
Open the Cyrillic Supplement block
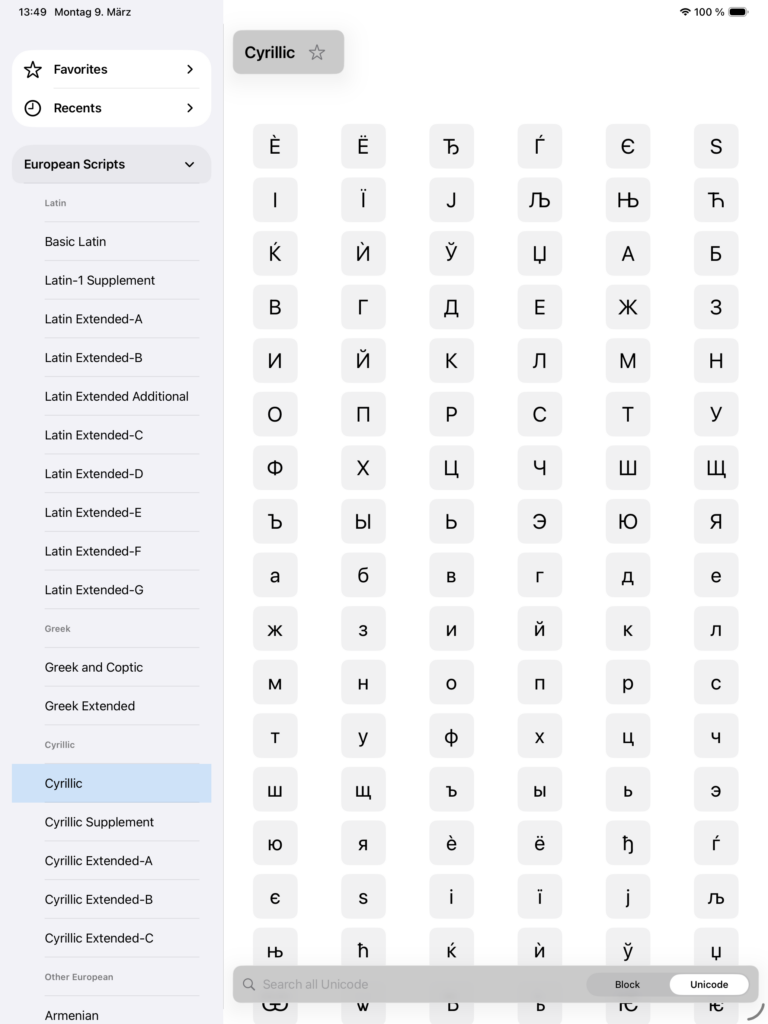98,822
